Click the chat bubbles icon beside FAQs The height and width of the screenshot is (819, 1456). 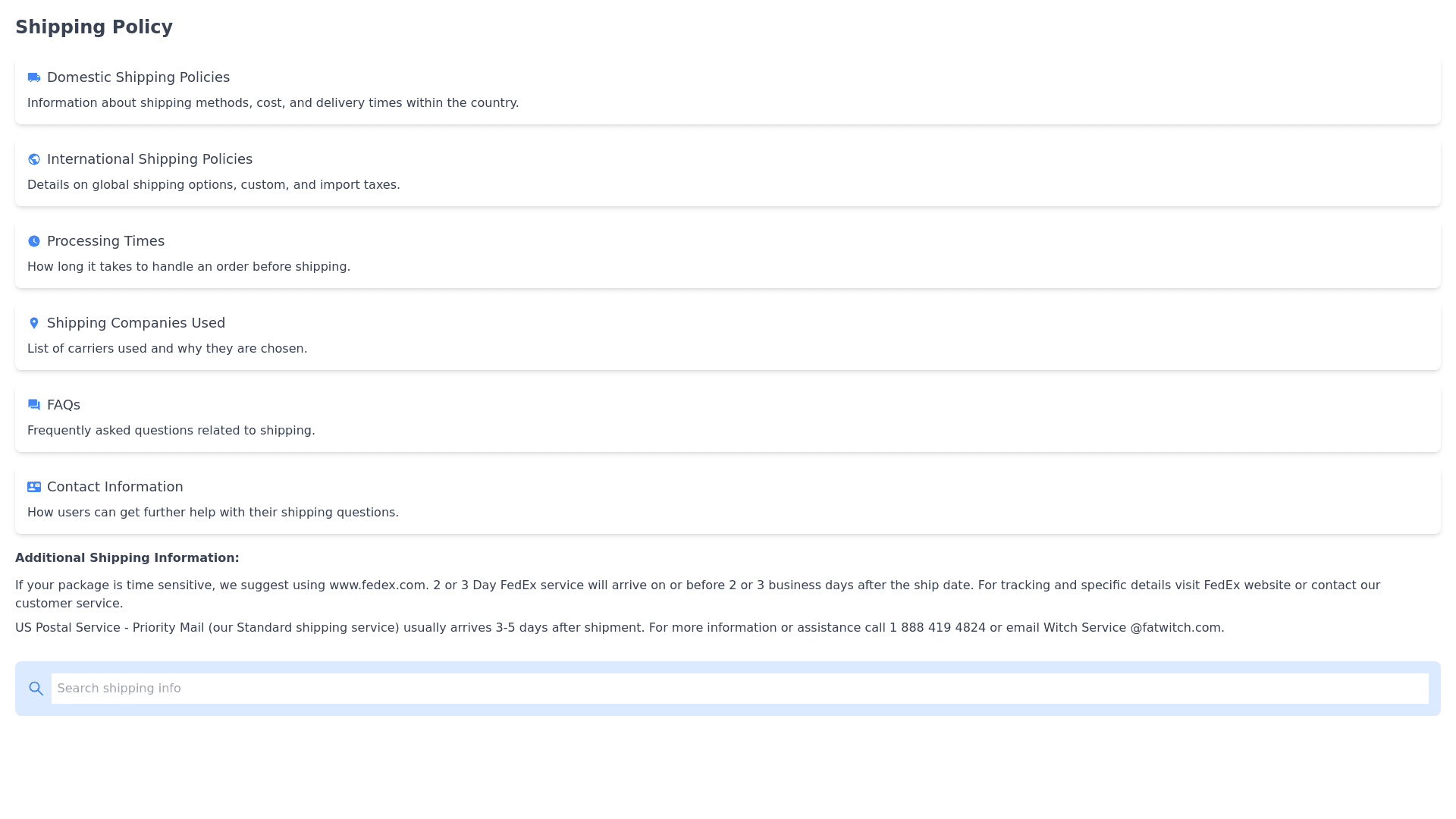coord(34,405)
